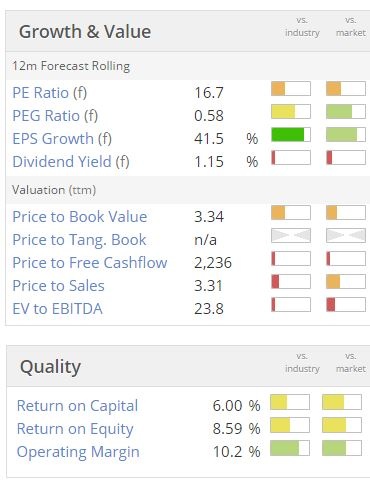Click PE Ratio orange market comparison bar
This screenshot has width=370, height=487.
[x=346, y=89]
